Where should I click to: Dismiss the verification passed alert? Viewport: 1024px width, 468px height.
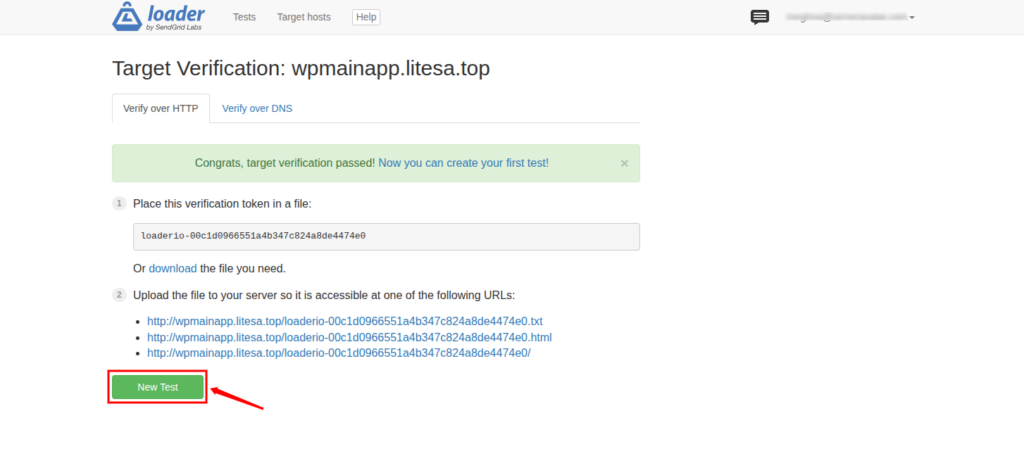pos(624,163)
